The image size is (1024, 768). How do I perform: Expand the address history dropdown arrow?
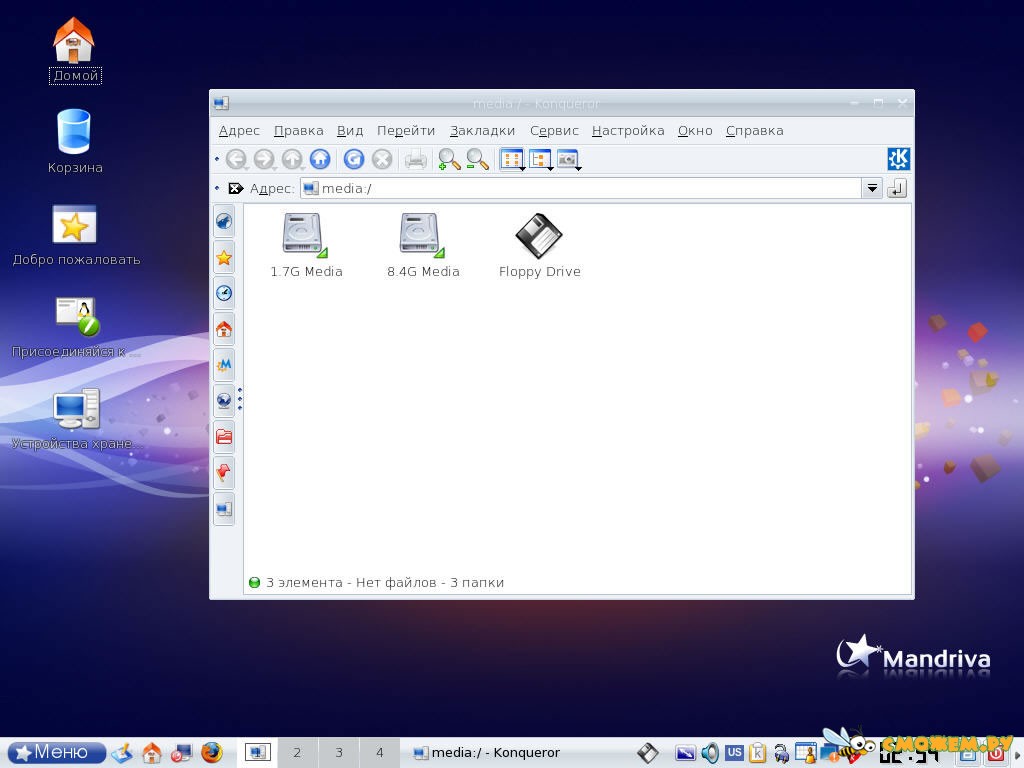point(872,189)
